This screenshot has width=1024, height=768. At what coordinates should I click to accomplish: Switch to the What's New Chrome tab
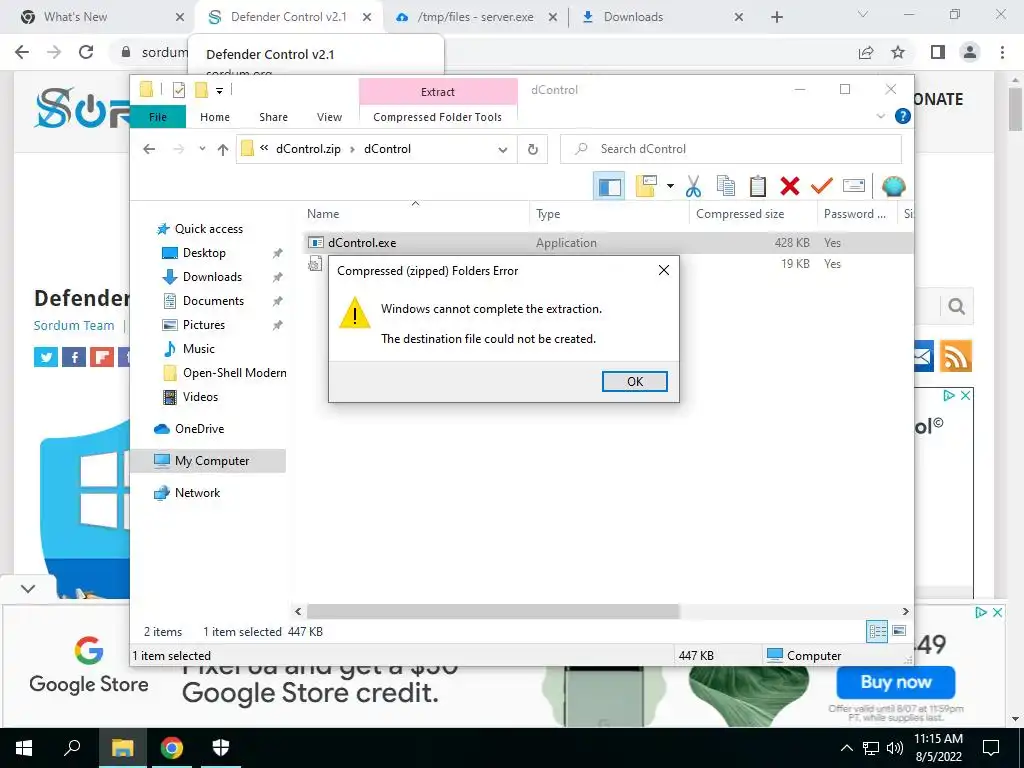[x=75, y=17]
